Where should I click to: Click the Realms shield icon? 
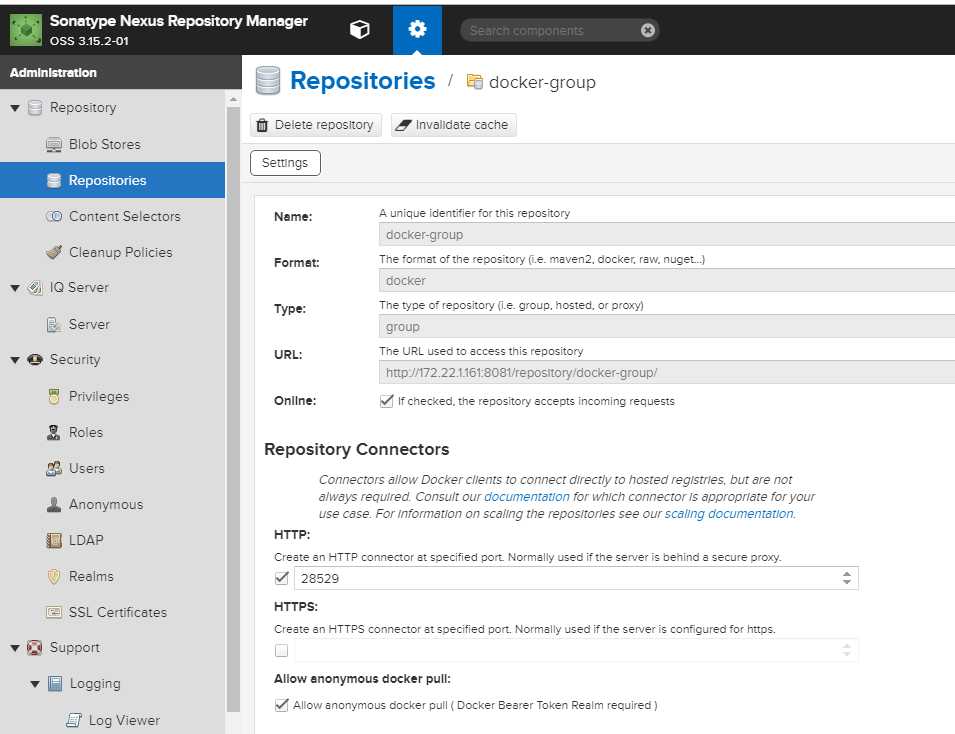[x=54, y=576]
